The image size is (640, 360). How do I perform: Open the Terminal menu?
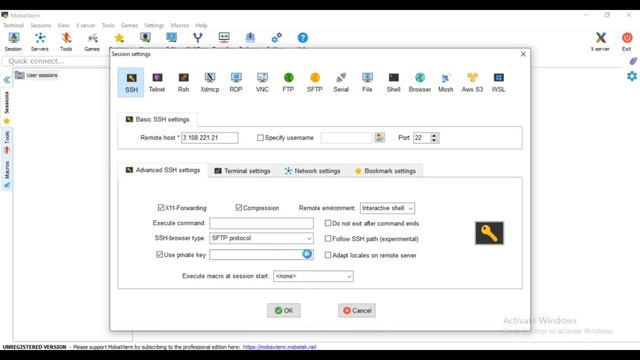pyautogui.click(x=13, y=25)
